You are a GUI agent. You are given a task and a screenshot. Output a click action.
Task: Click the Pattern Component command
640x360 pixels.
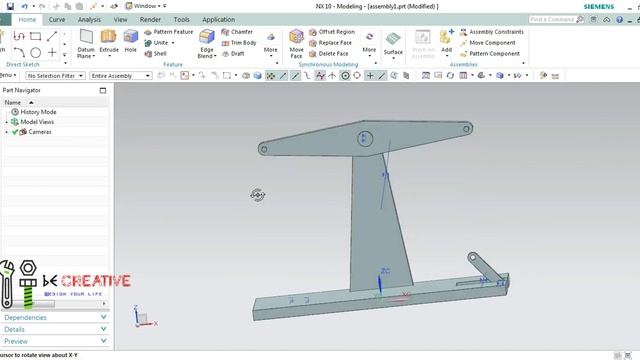coord(490,53)
